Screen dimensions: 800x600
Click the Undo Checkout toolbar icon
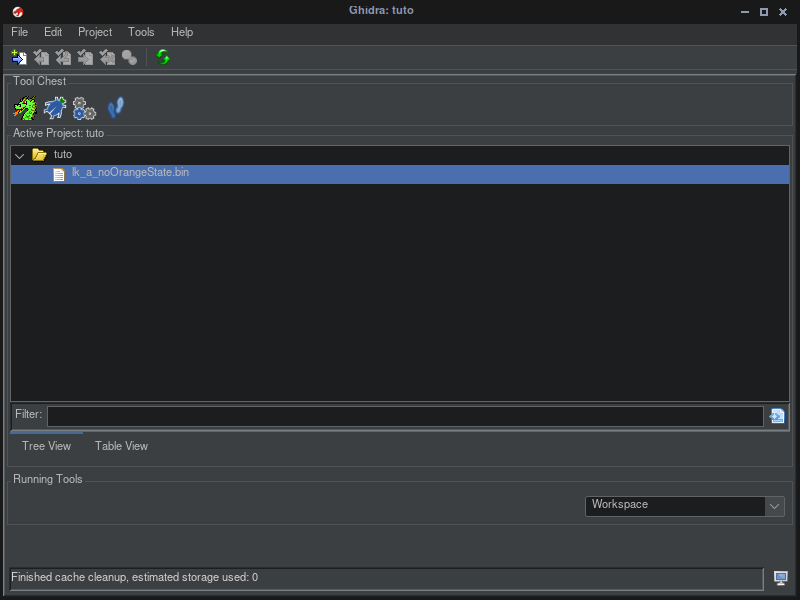click(x=107, y=58)
